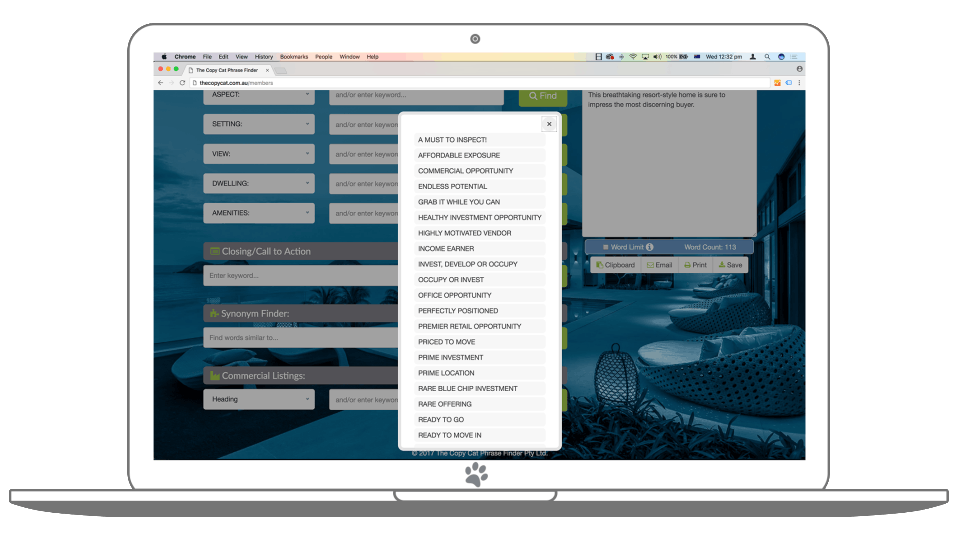Open the Heading dropdown under Commercial Listings

point(259,399)
